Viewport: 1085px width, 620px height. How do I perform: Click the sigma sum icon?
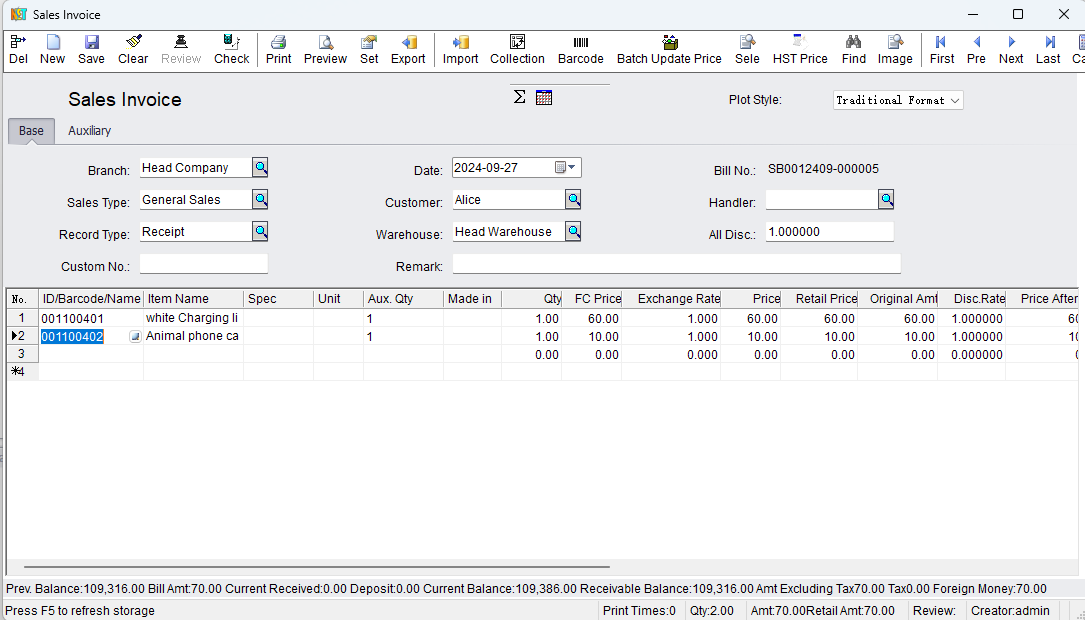coord(519,97)
